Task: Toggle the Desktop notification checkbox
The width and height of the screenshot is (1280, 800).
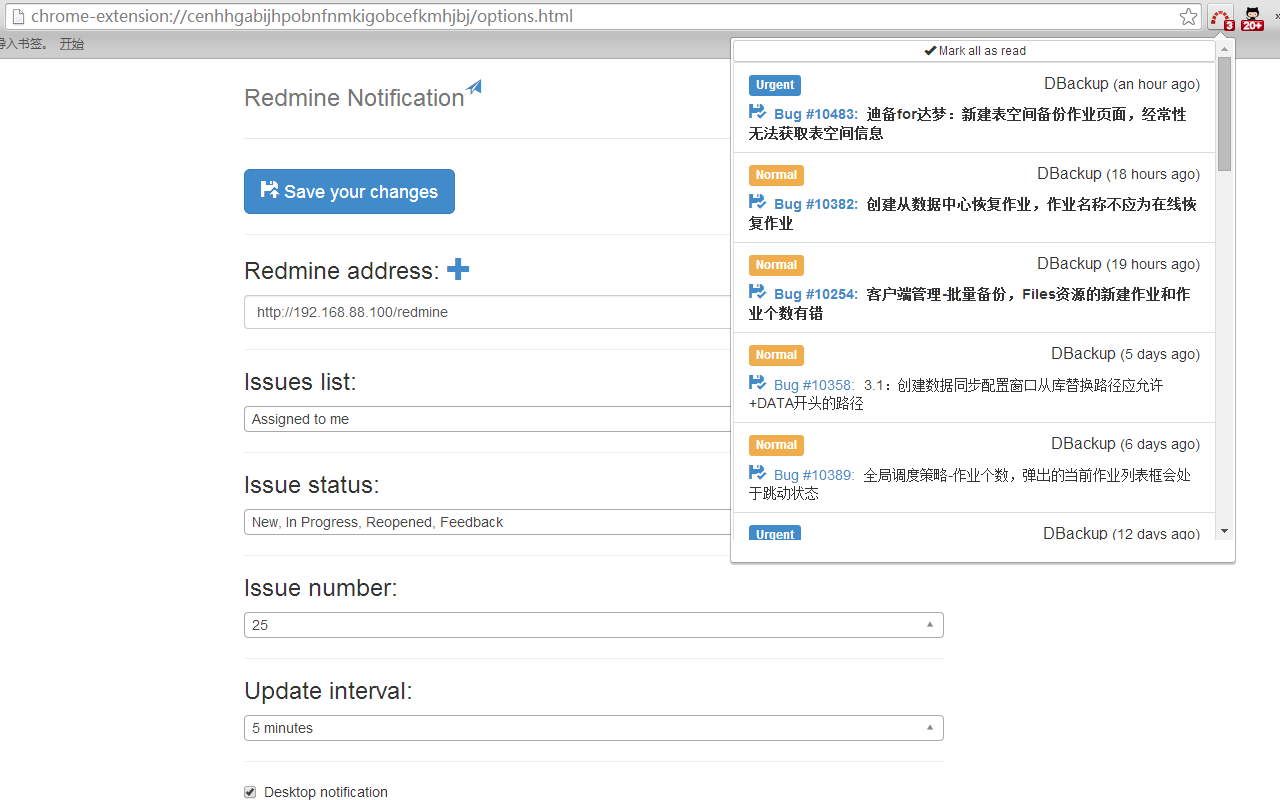Action: 250,792
